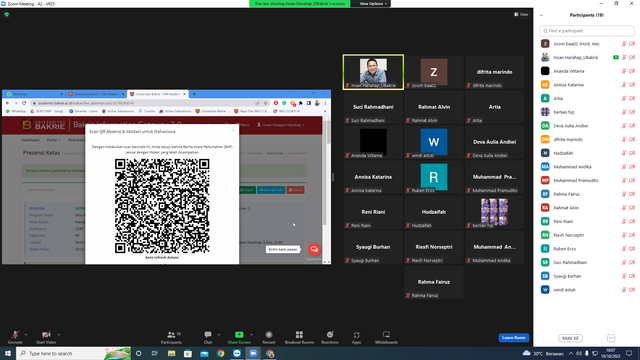Open Microsoft Store from taskbar
Viewport: 640px width, 360px height.
pos(188,353)
